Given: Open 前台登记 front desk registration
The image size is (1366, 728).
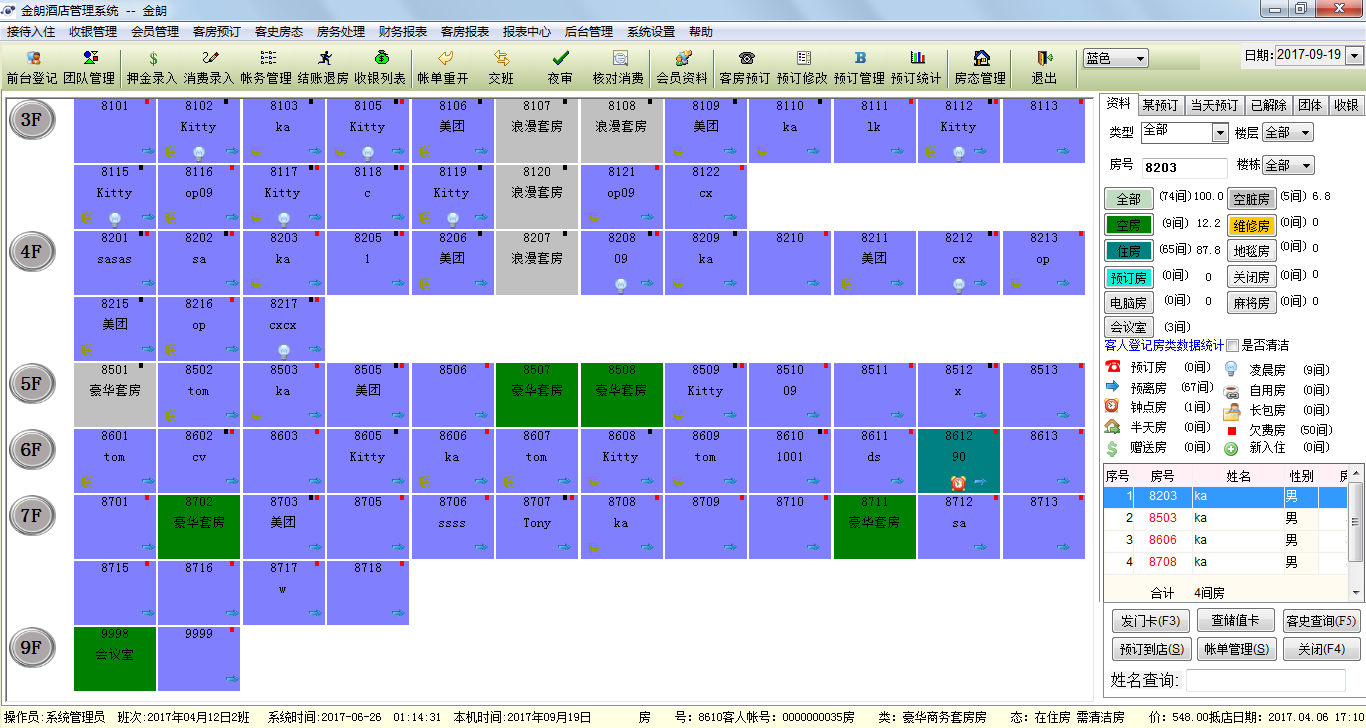Looking at the screenshot, I should tap(32, 68).
